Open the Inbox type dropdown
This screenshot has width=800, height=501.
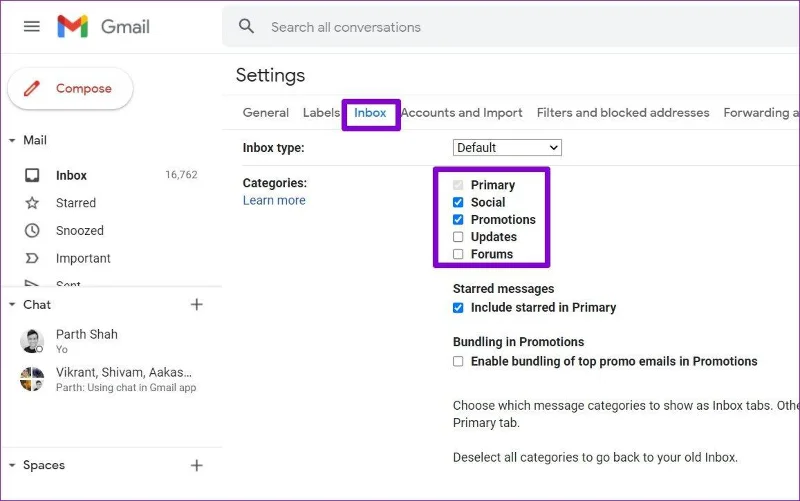[x=507, y=147]
